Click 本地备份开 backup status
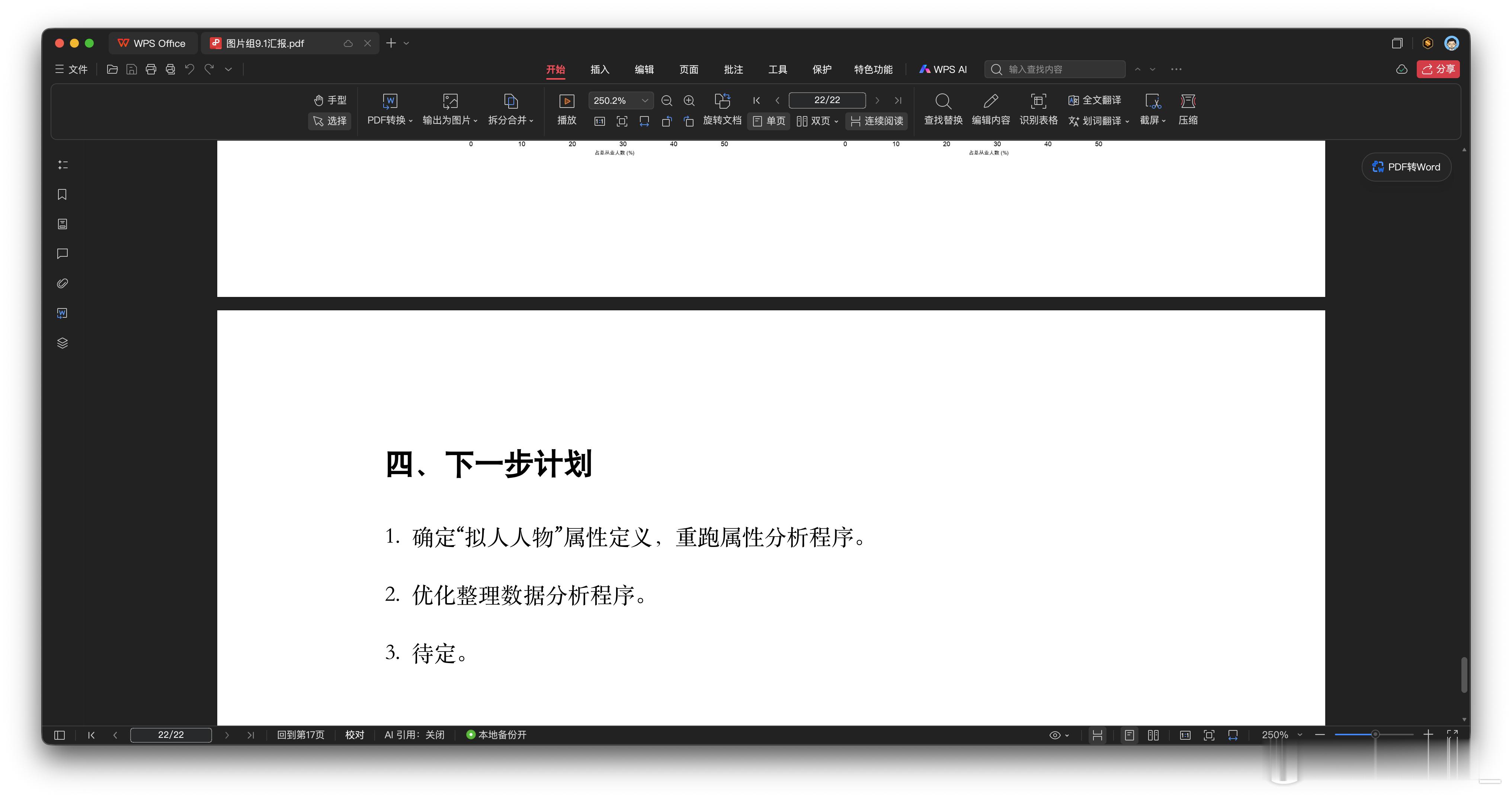The image size is (1512, 800). click(496, 735)
